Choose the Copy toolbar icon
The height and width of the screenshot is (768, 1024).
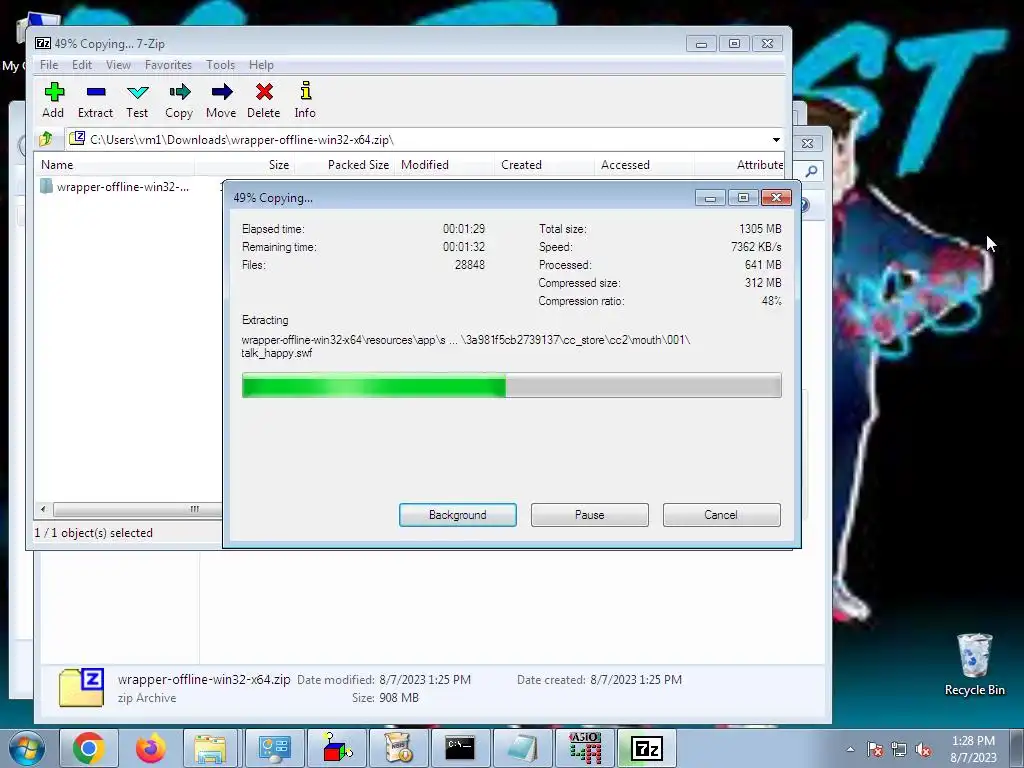pos(179,92)
